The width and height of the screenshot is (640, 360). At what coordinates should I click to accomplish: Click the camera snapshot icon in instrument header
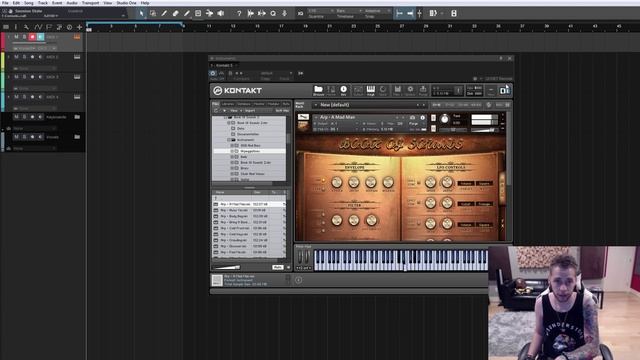412,118
